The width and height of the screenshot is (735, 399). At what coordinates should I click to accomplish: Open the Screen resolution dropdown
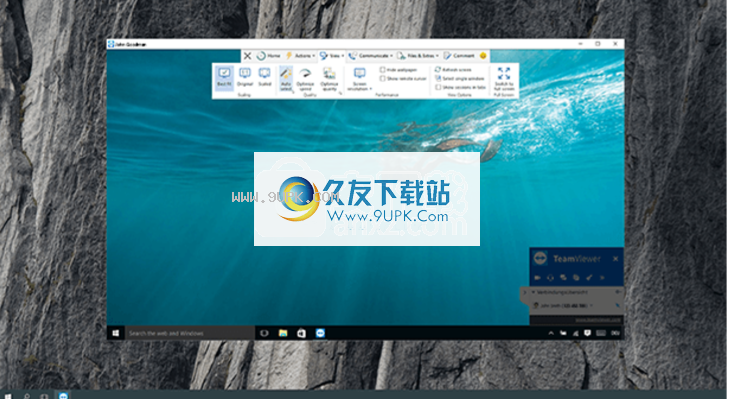[360, 80]
